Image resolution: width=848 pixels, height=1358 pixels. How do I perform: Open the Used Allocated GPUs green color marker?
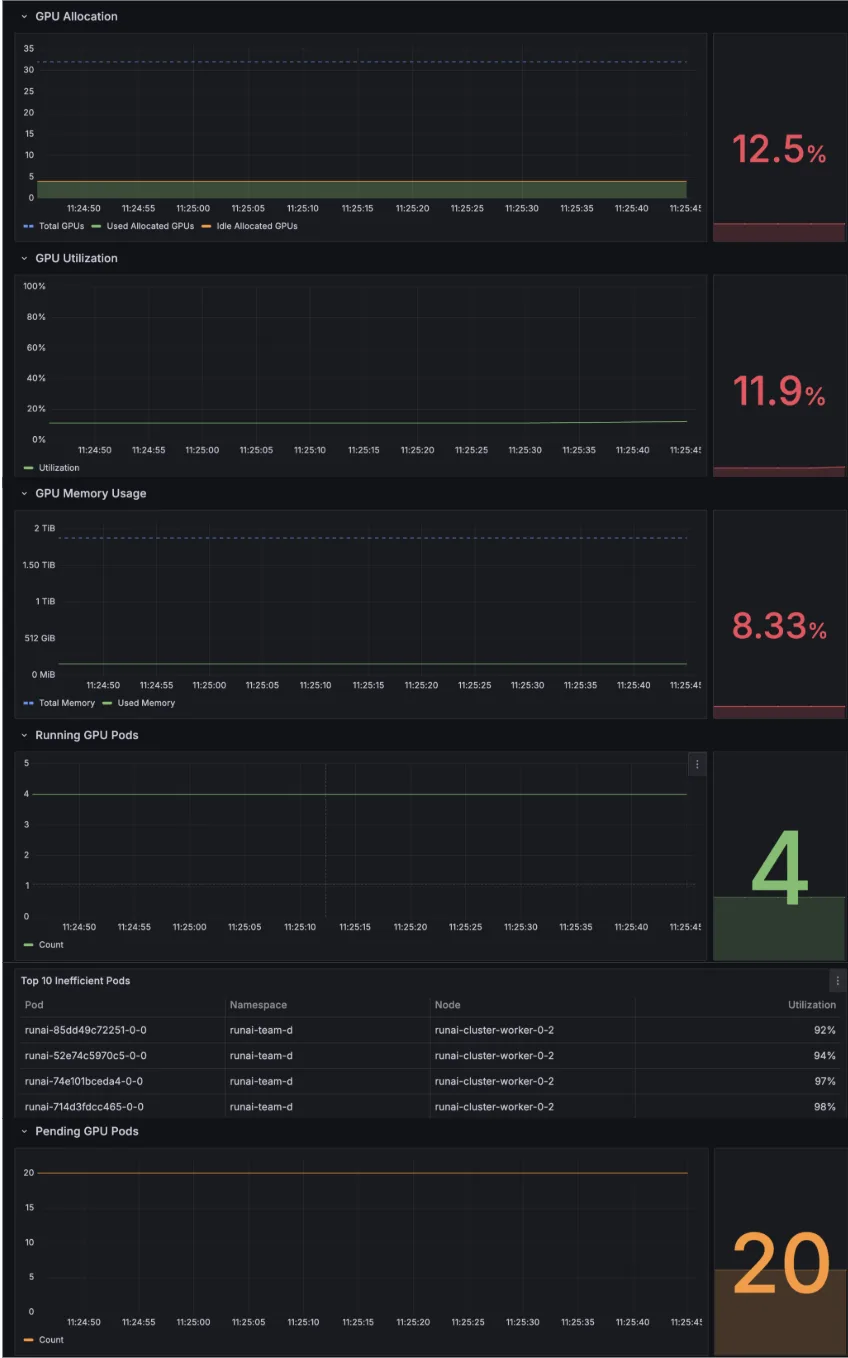click(96, 226)
